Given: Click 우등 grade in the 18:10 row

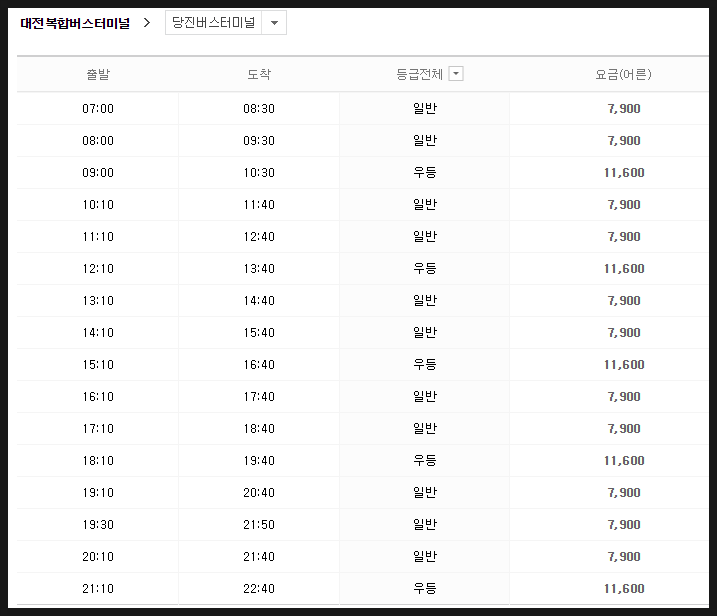Looking at the screenshot, I should pyautogui.click(x=425, y=461).
